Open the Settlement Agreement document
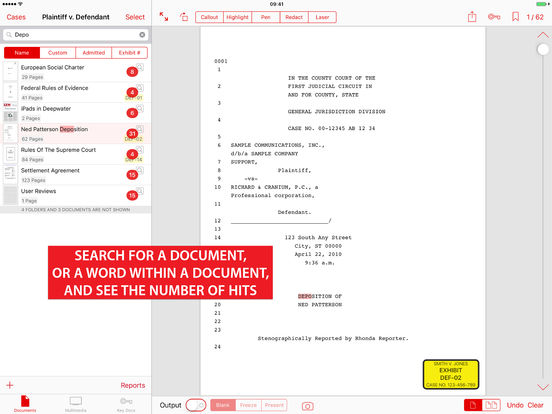This screenshot has height=414, width=552. 76,175
